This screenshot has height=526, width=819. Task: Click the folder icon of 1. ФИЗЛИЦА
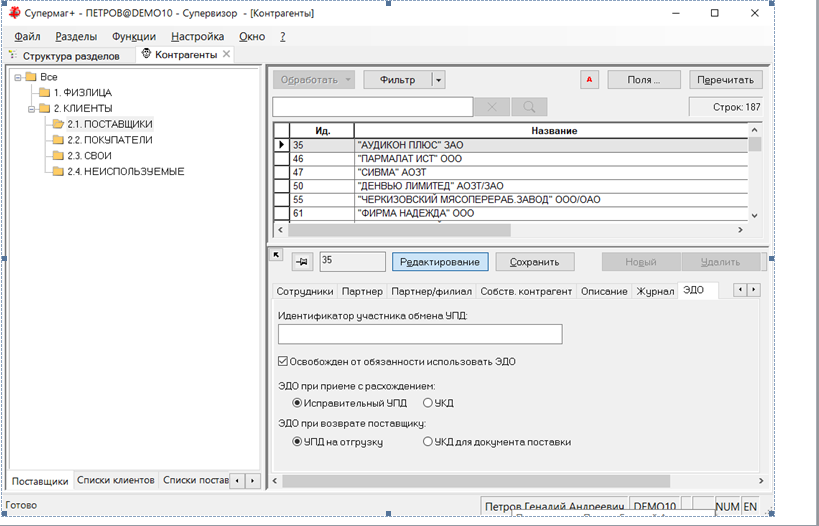(x=44, y=92)
